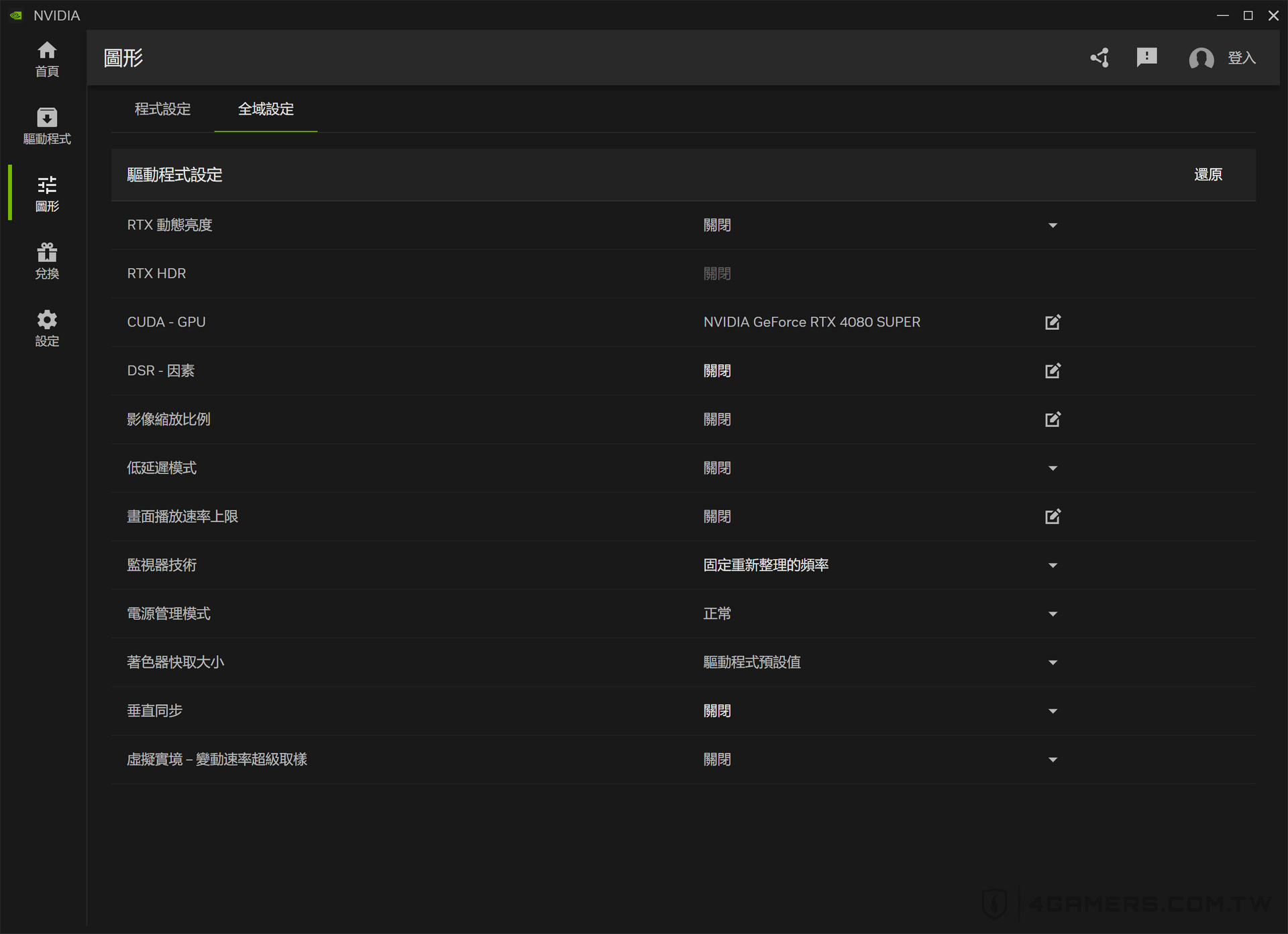
Task: Click the 低延遲模式 row label
Action: tap(162, 468)
